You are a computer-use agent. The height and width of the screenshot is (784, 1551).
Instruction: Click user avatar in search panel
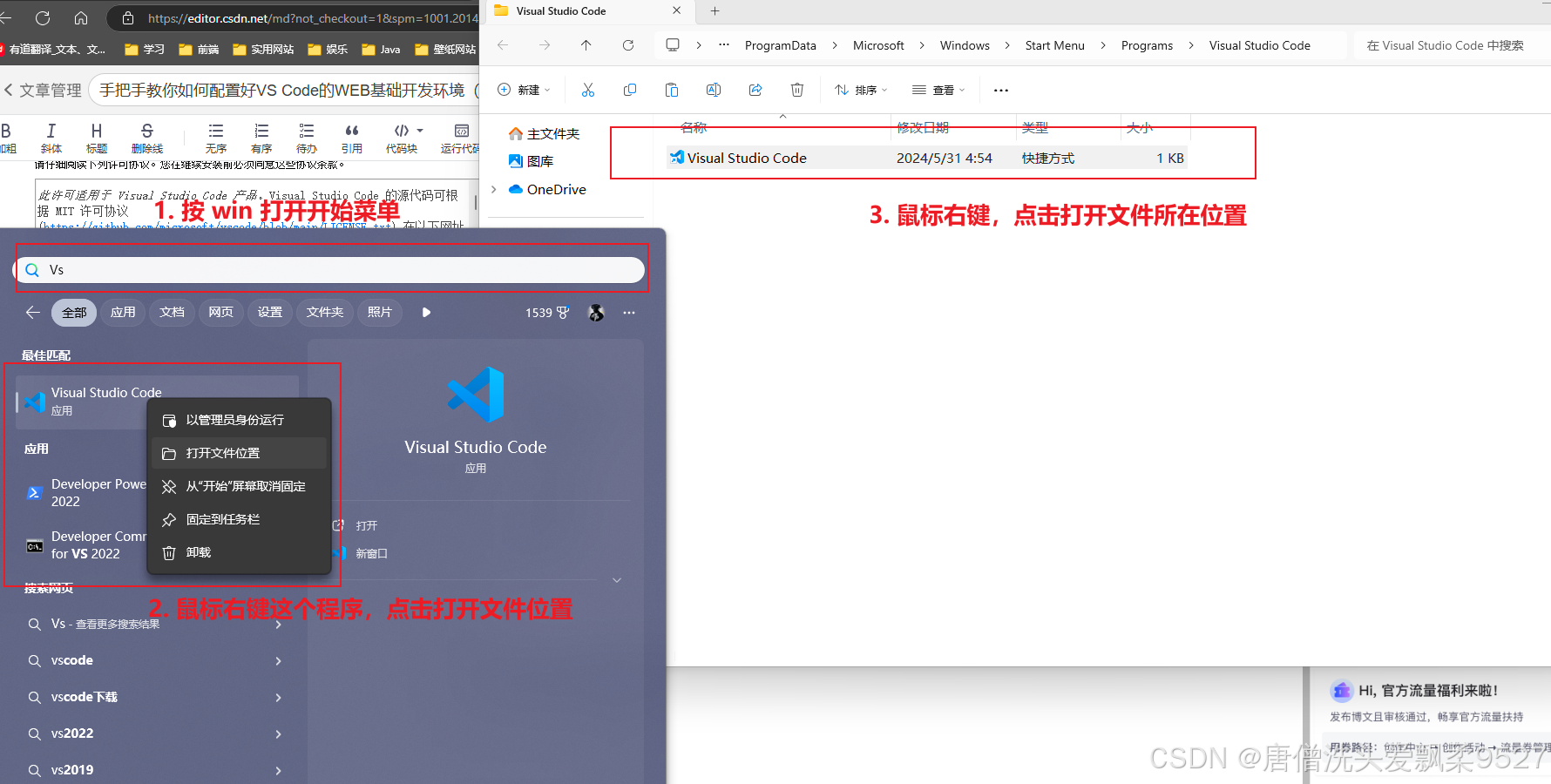(x=597, y=313)
